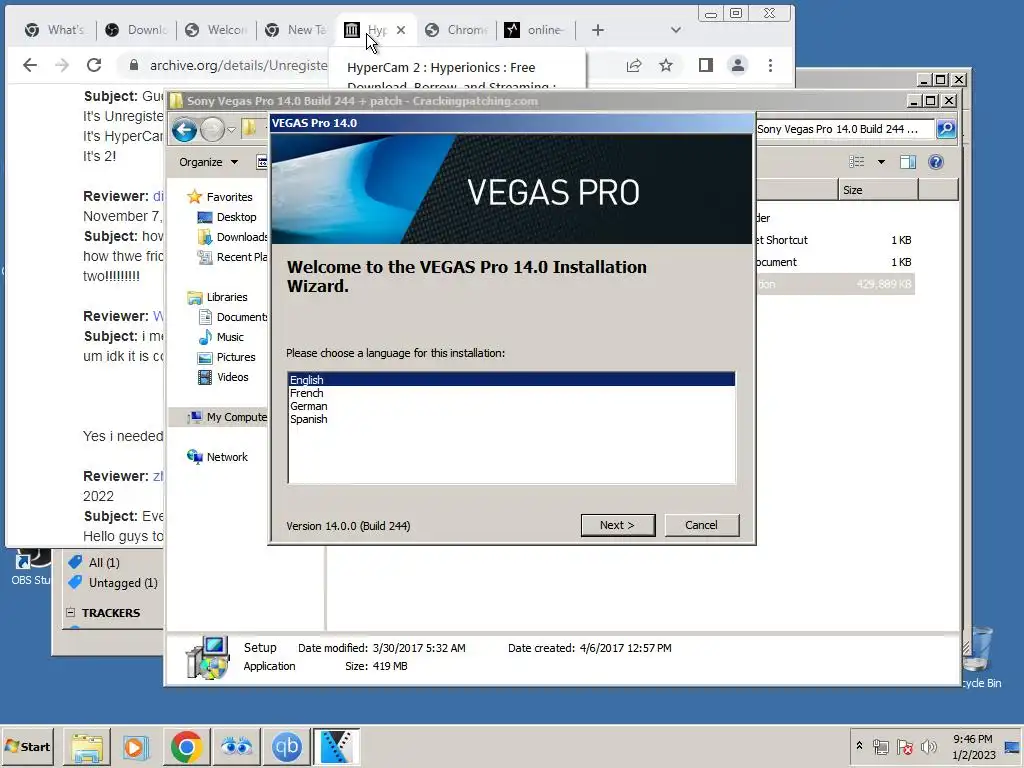Click the Explorer search magnifier button
Image resolution: width=1024 pixels, height=768 pixels.
[946, 129]
